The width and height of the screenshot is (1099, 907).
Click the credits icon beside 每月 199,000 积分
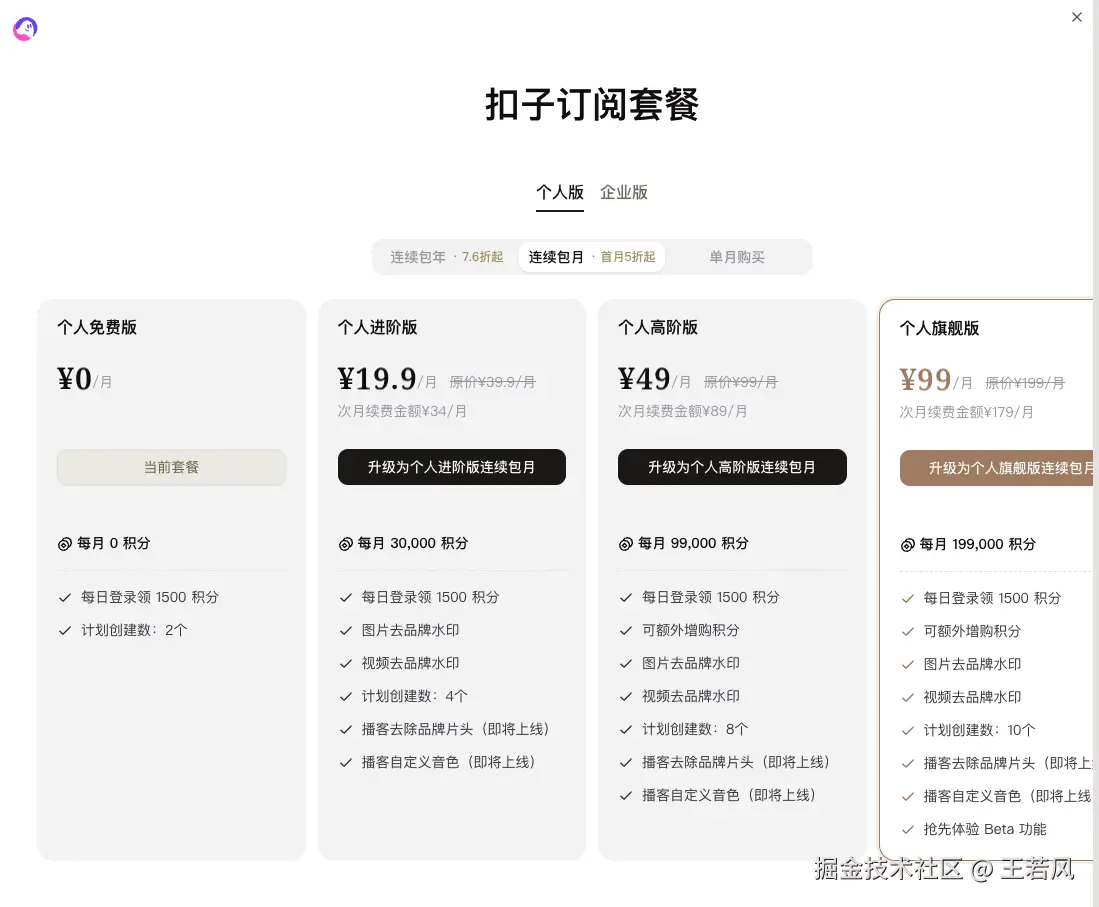click(908, 545)
